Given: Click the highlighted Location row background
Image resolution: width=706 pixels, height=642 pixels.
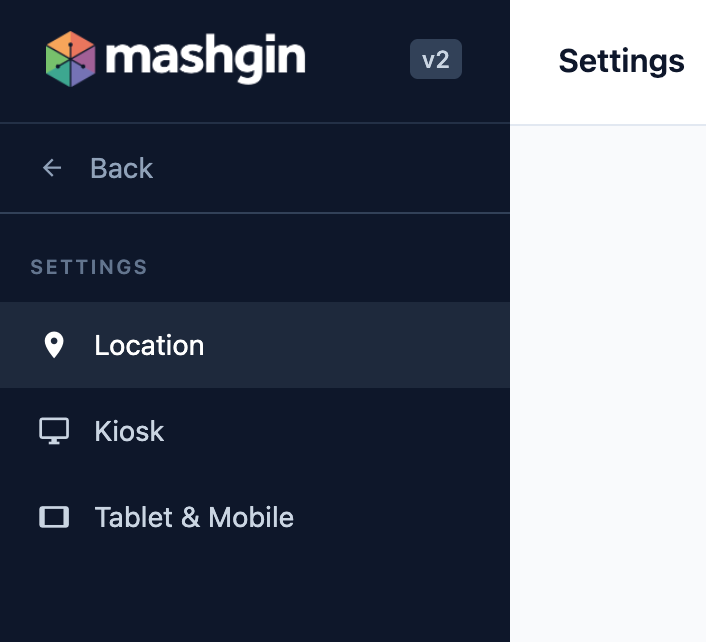Looking at the screenshot, I should (x=356, y=345).
